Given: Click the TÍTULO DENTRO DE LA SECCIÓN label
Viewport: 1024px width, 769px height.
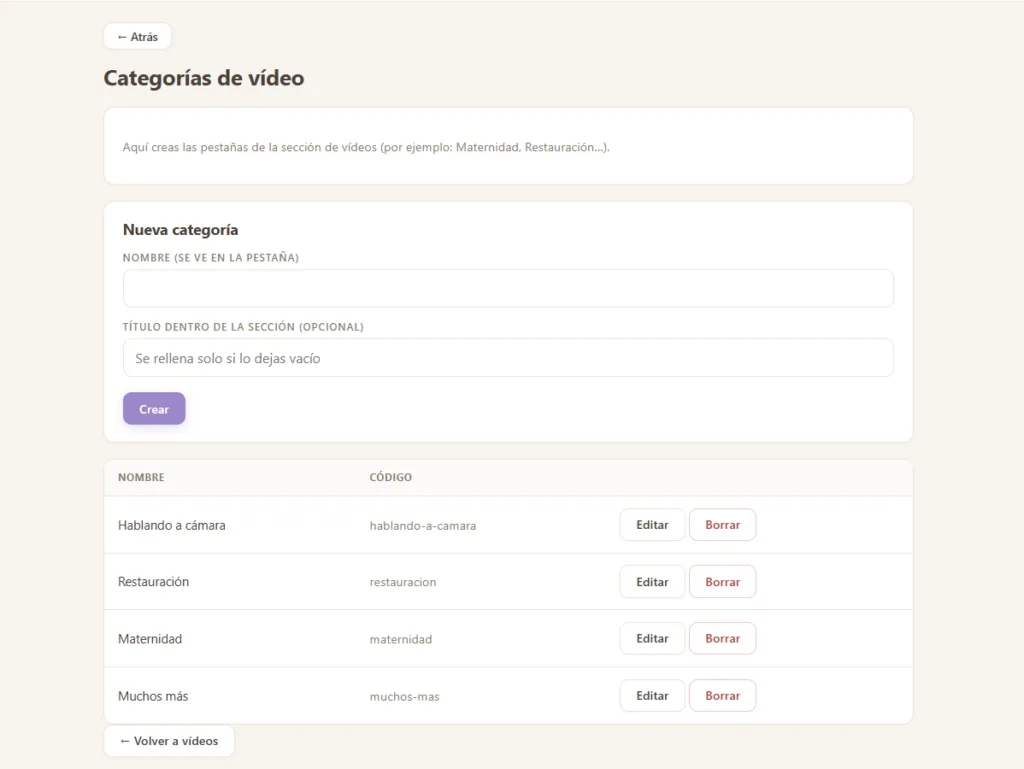Looking at the screenshot, I should (x=243, y=327).
